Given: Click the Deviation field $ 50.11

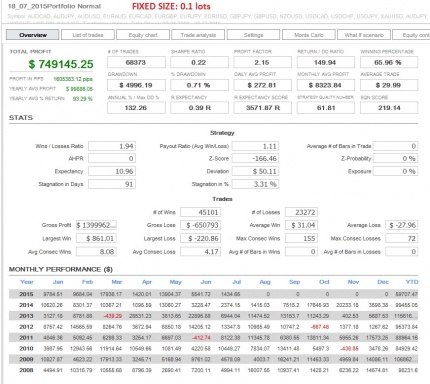Looking at the screenshot, I should click(255, 171).
